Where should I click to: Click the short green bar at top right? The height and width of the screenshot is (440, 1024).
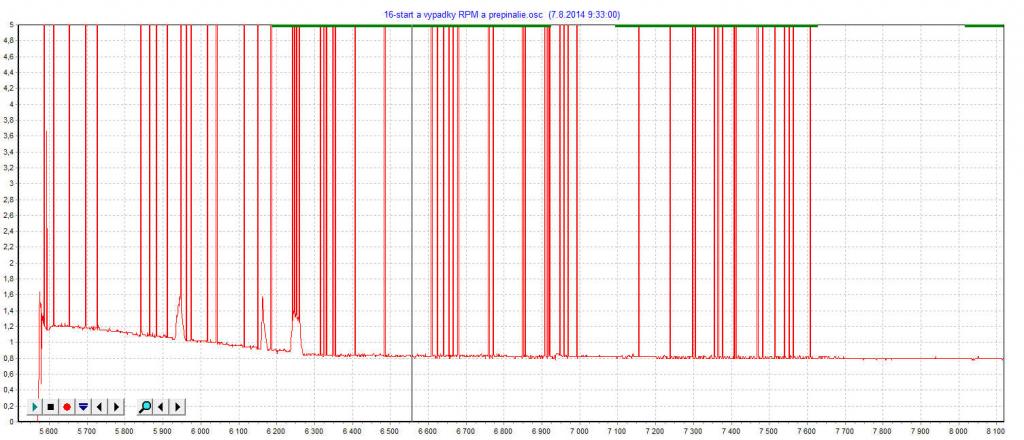983,25
